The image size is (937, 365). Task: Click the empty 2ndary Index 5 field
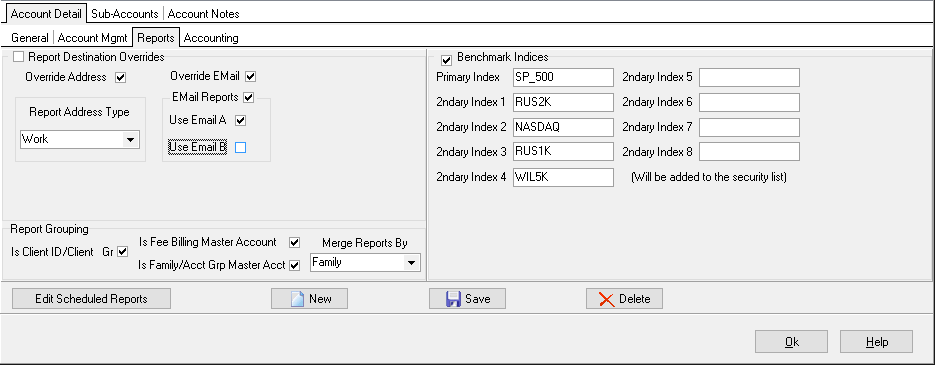[x=749, y=78]
